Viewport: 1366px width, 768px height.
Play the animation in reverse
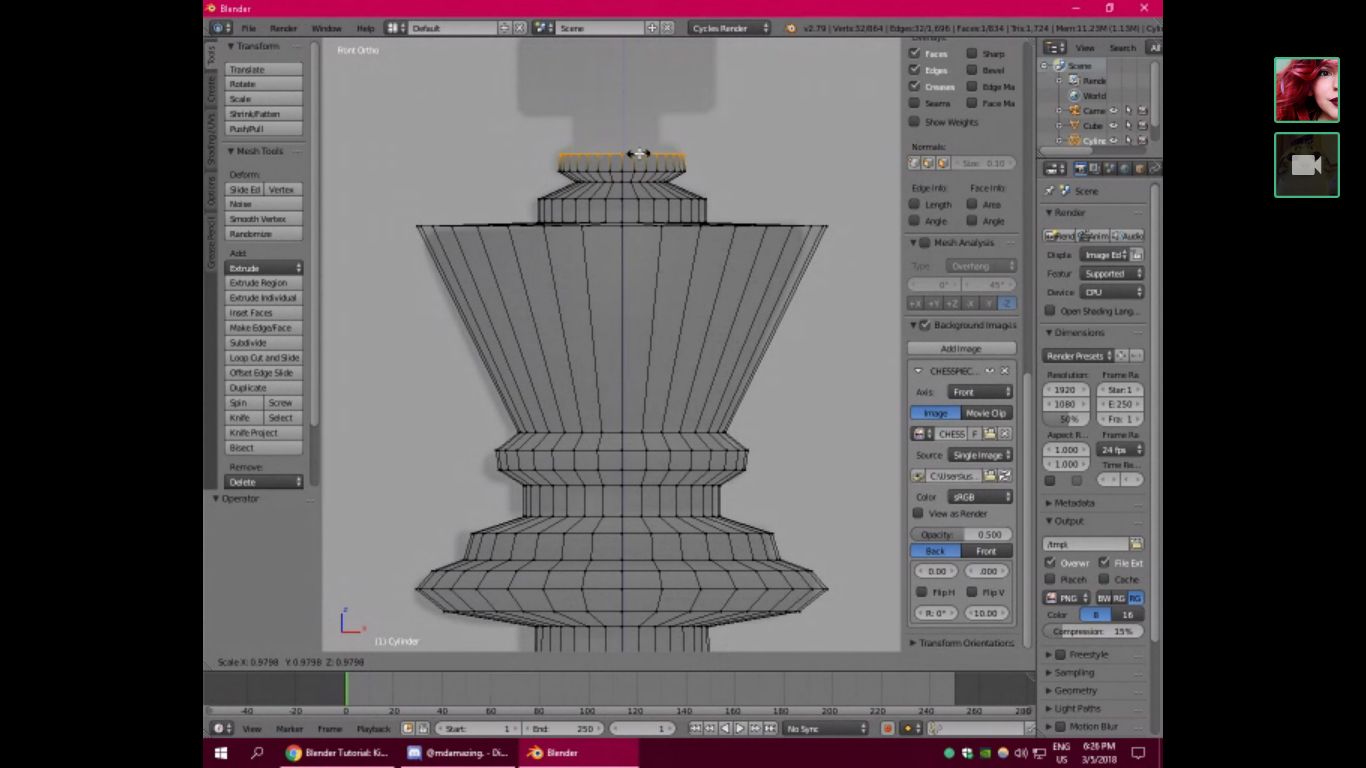[x=725, y=729]
